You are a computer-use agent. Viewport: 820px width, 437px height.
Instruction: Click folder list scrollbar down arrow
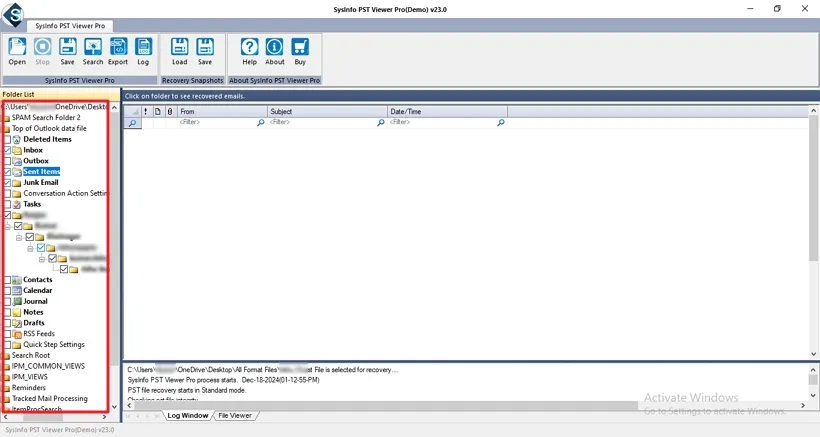(115, 407)
